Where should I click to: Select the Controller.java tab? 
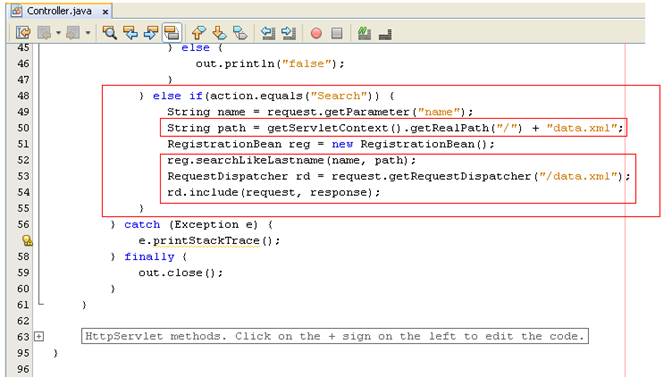[59, 11]
